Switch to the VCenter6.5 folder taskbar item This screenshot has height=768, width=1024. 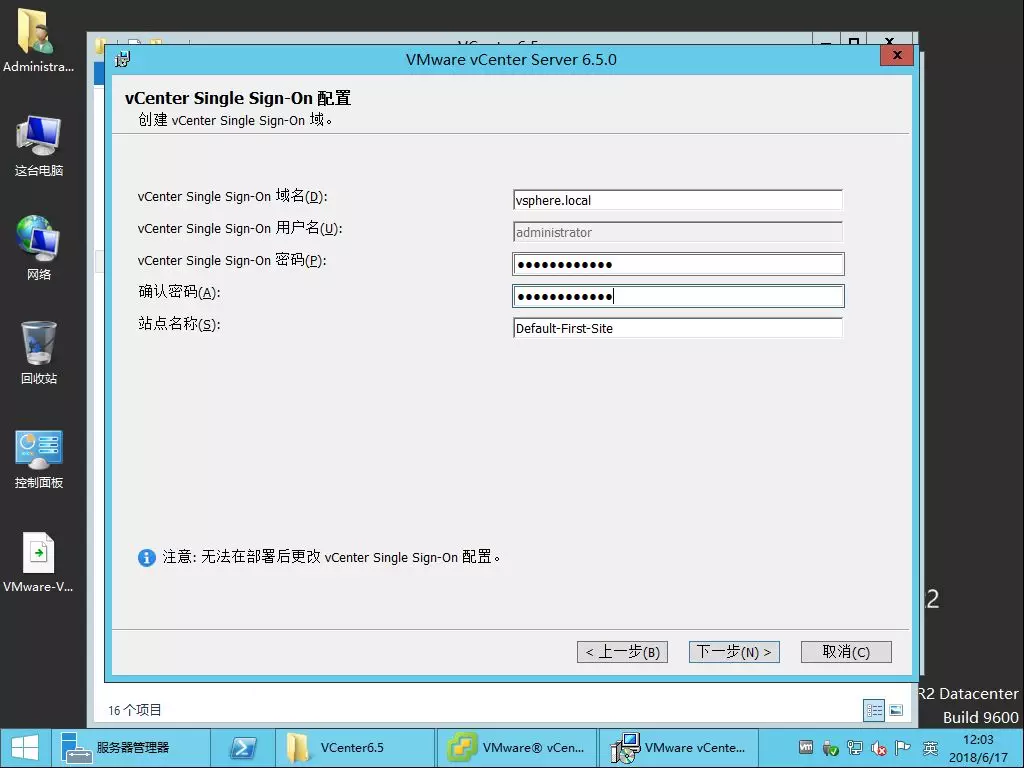click(355, 748)
